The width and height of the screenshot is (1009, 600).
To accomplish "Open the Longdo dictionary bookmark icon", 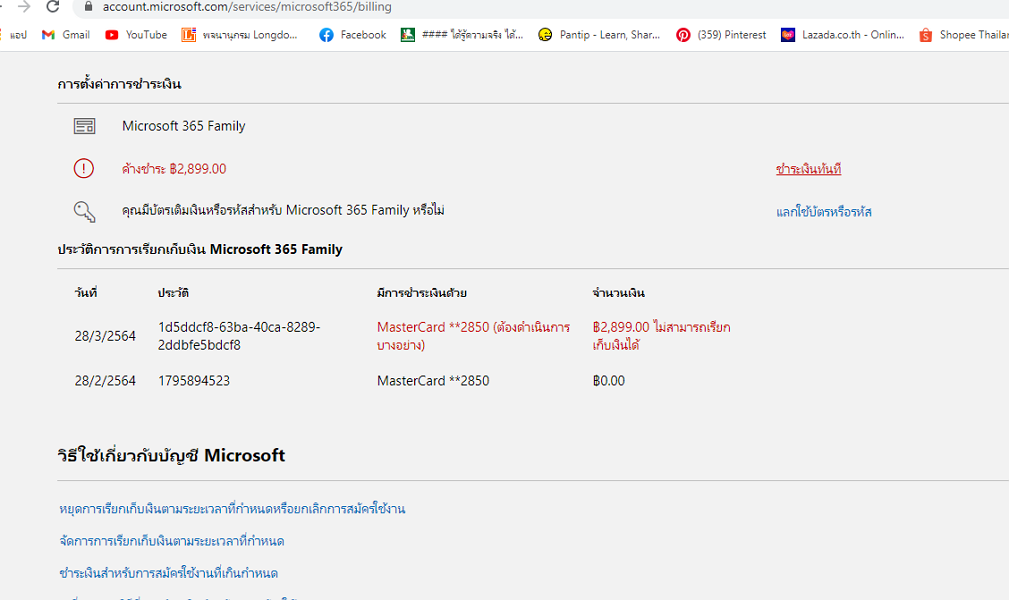I will pos(188,35).
